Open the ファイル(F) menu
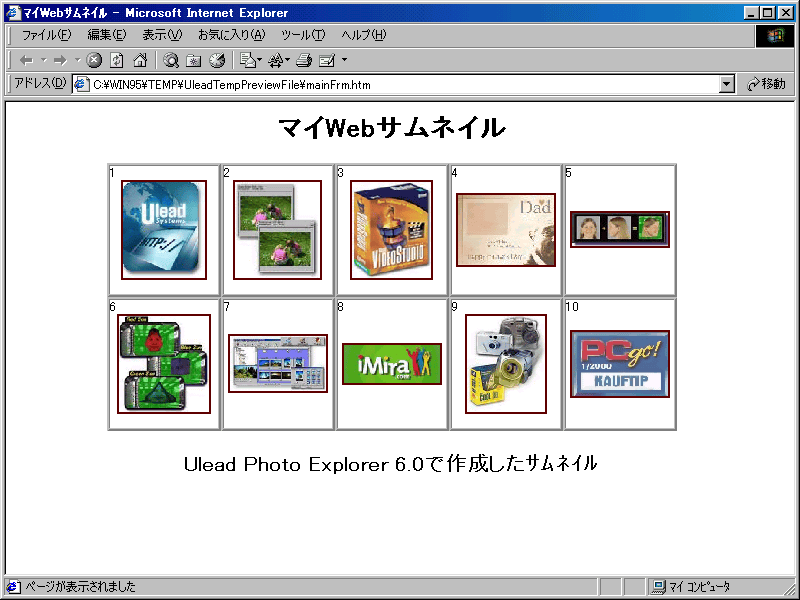The image size is (800, 600). tap(46, 35)
